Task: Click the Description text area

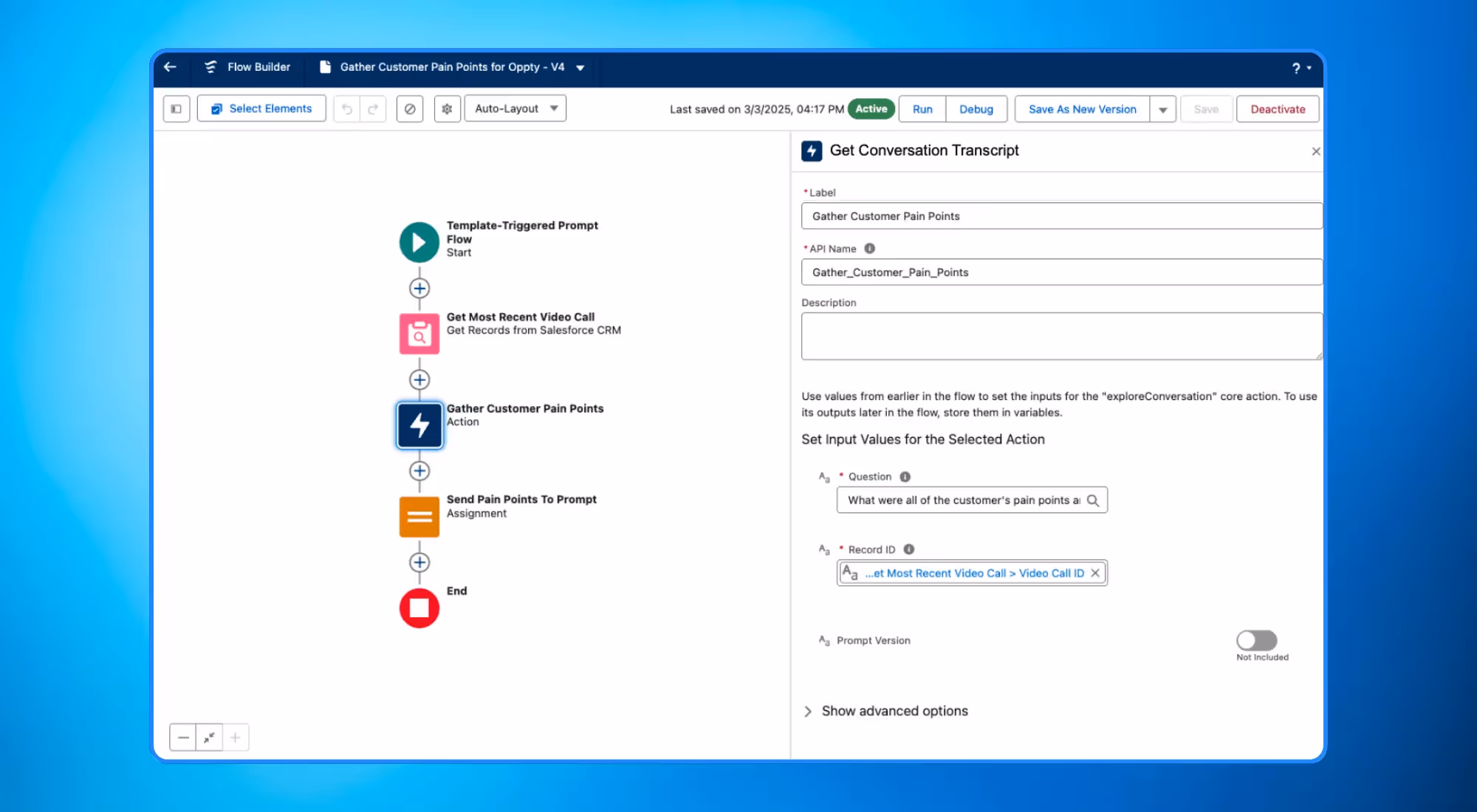Action: [1061, 336]
